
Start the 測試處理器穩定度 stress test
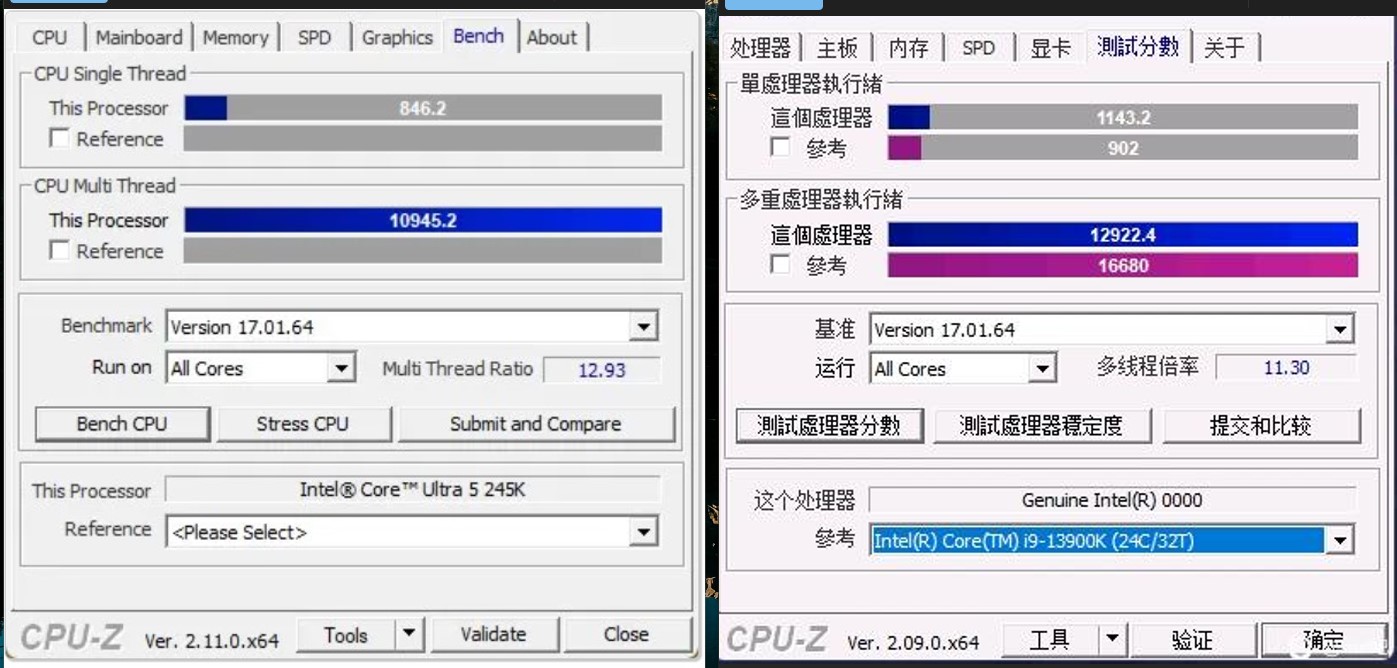(x=1041, y=425)
